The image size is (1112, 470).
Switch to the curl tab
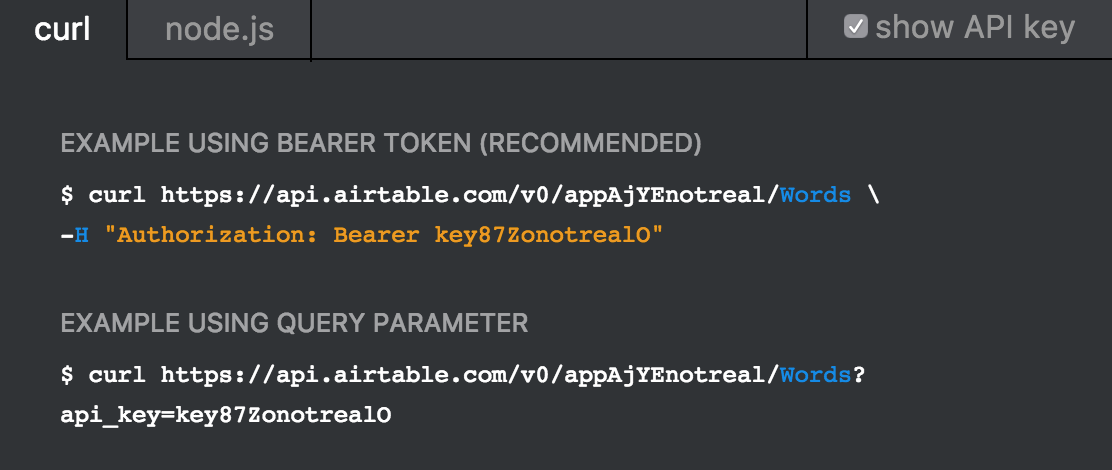[62, 29]
